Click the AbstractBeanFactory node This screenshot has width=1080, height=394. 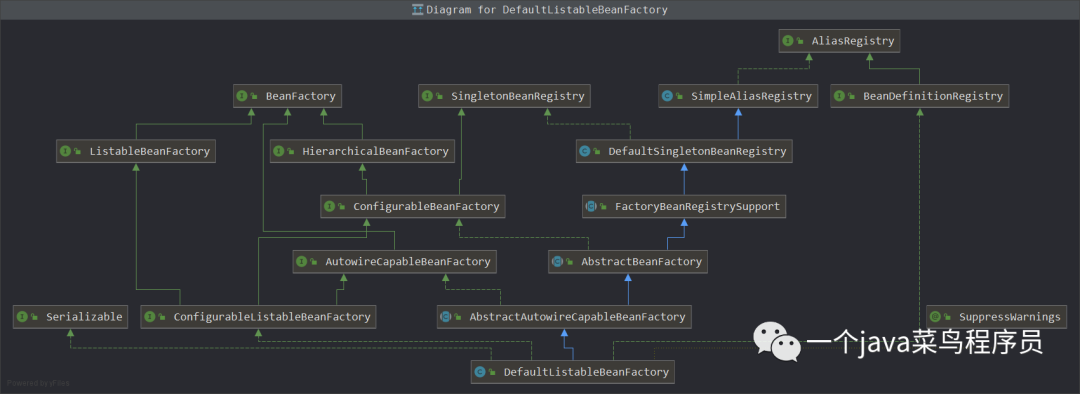click(x=628, y=262)
